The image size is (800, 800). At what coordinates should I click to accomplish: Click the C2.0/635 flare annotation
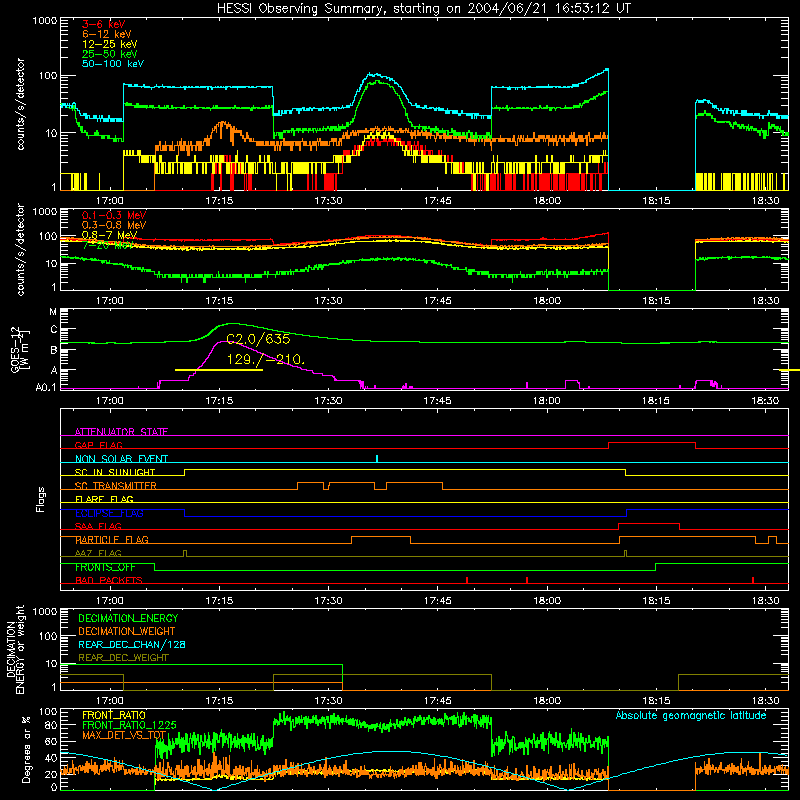pyautogui.click(x=258, y=339)
